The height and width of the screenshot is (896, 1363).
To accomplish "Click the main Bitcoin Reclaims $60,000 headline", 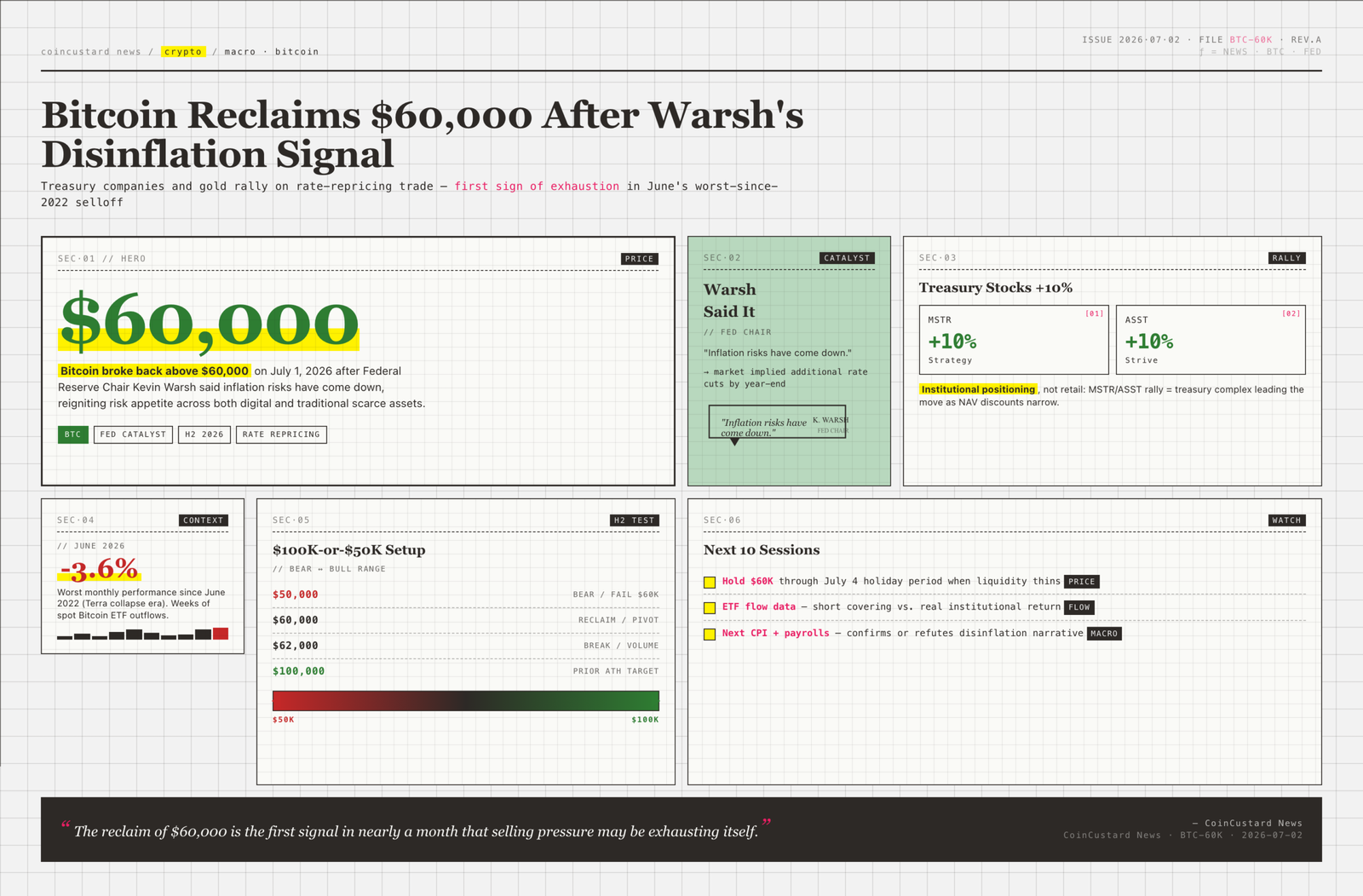I will coord(423,135).
